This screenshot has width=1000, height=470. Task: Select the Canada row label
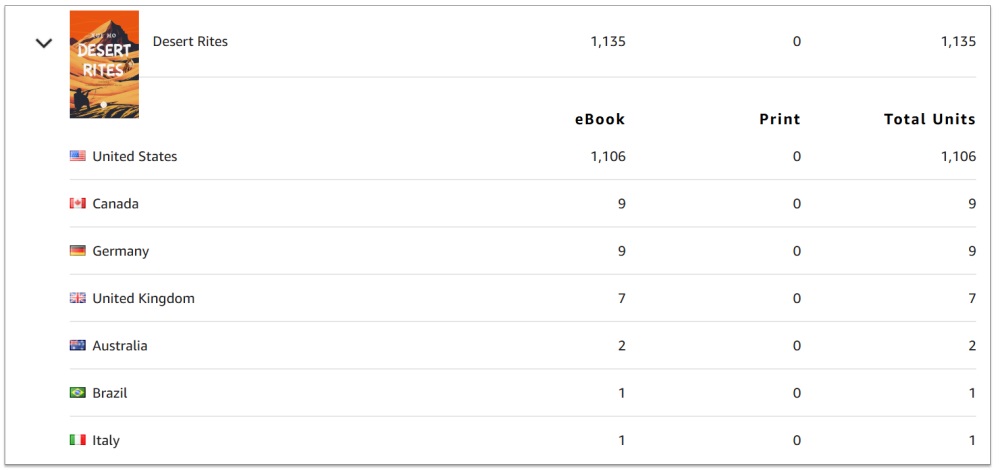click(115, 203)
